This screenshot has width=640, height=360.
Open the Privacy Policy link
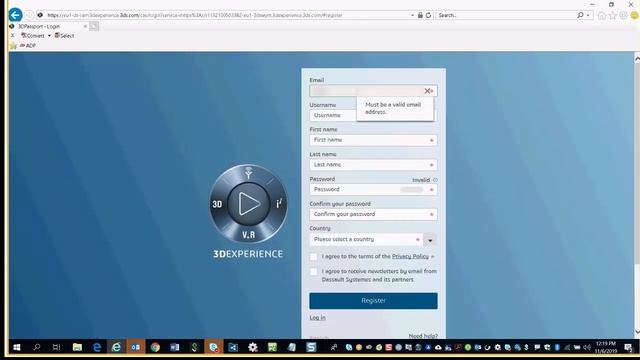(410, 256)
